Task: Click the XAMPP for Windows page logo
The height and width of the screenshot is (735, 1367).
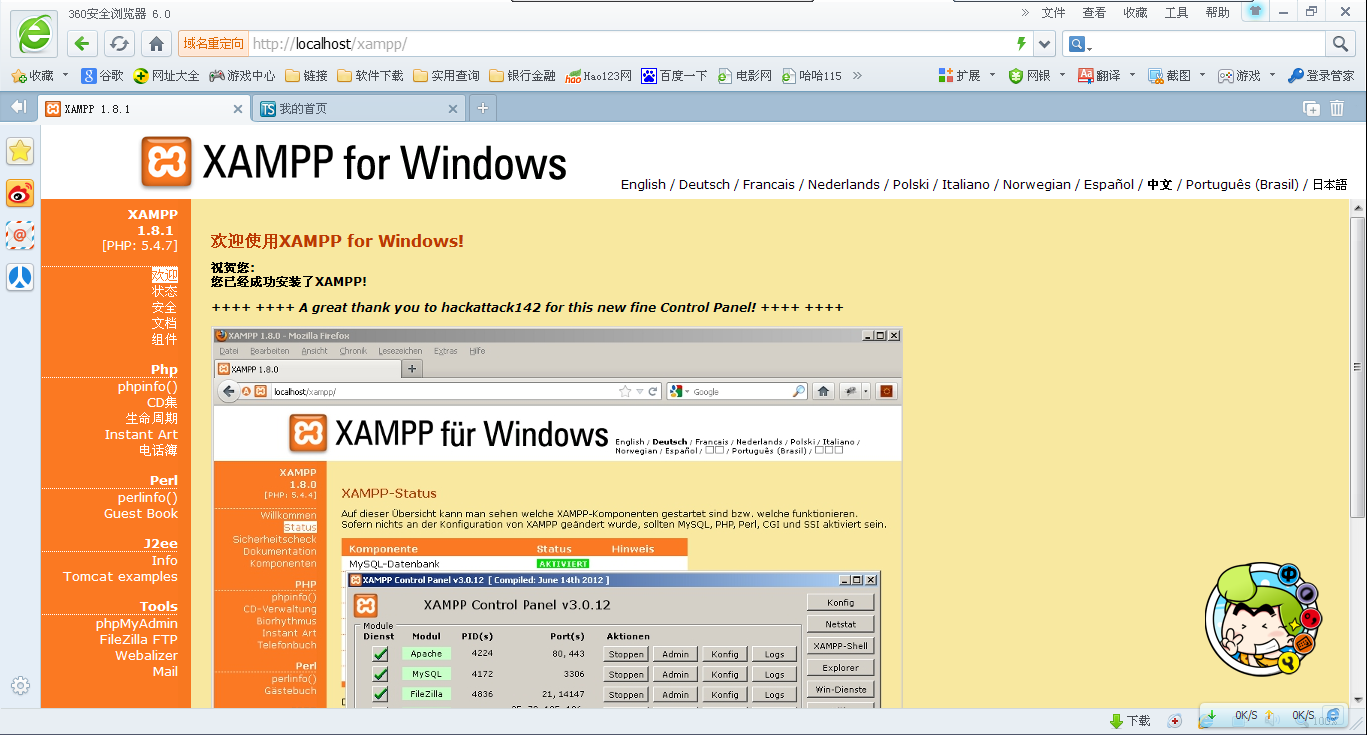Action: (x=354, y=163)
